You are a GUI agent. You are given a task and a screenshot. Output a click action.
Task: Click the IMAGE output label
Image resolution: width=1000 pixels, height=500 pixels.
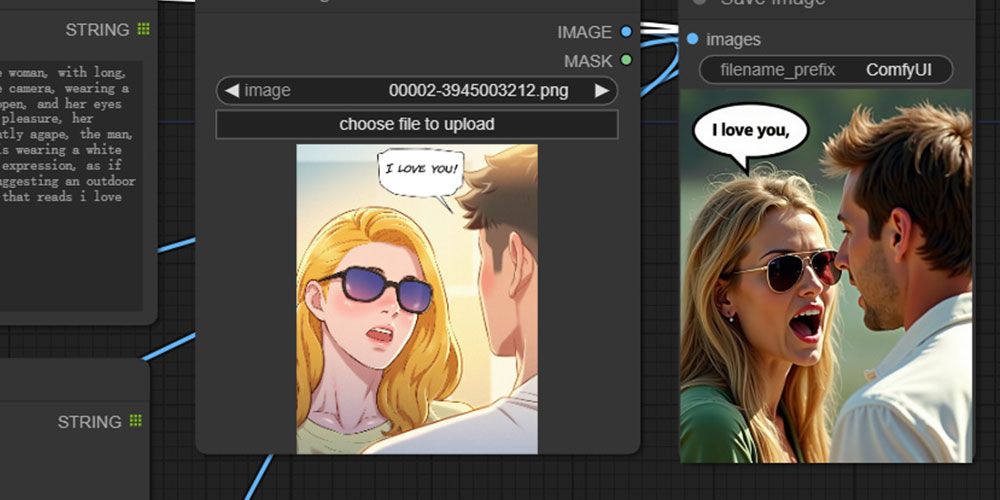click(584, 33)
